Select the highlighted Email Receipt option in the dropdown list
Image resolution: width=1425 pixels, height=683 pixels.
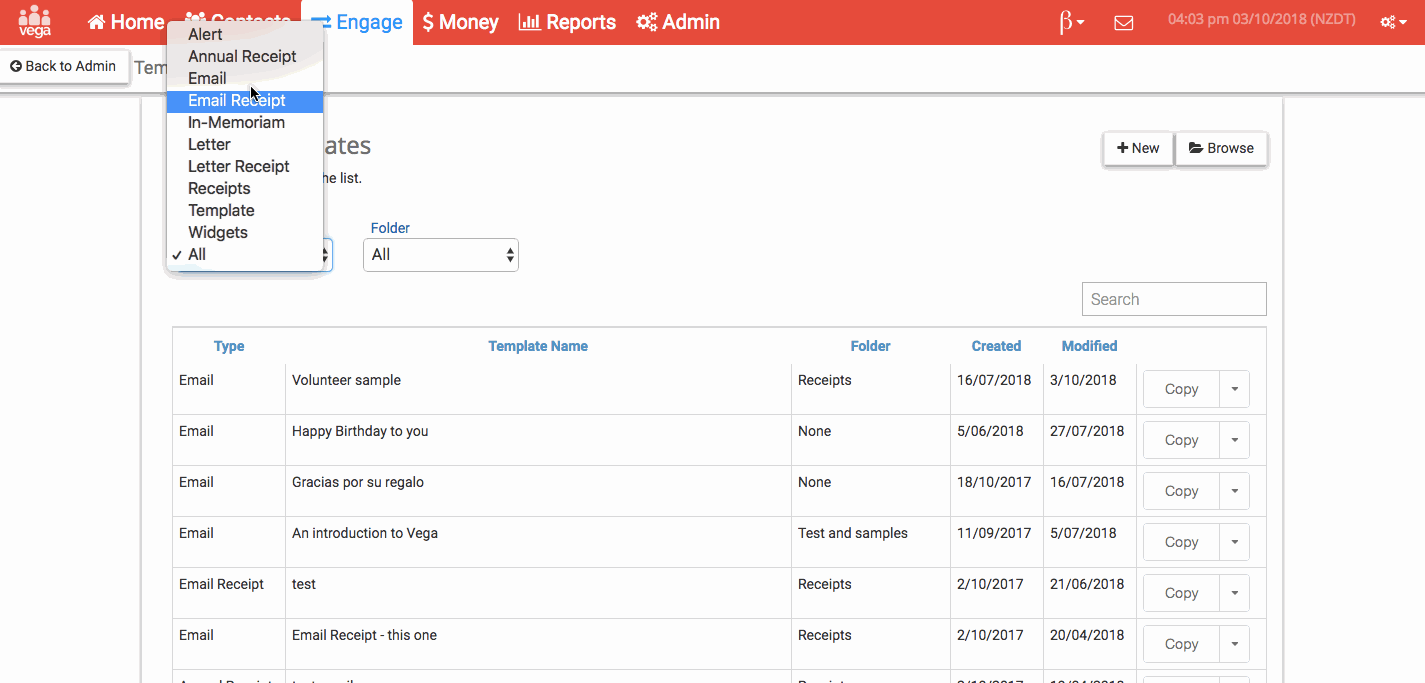pyautogui.click(x=245, y=100)
